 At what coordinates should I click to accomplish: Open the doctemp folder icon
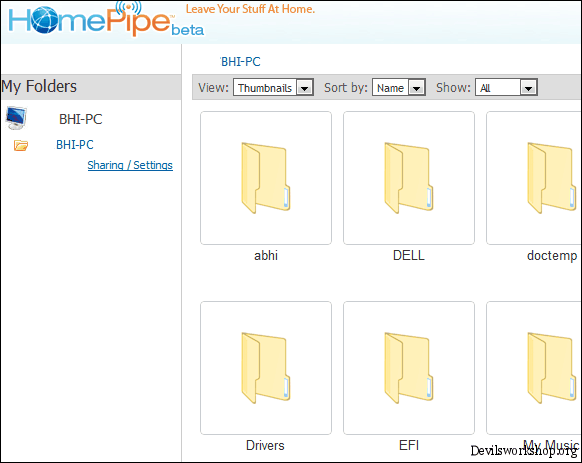(552, 178)
